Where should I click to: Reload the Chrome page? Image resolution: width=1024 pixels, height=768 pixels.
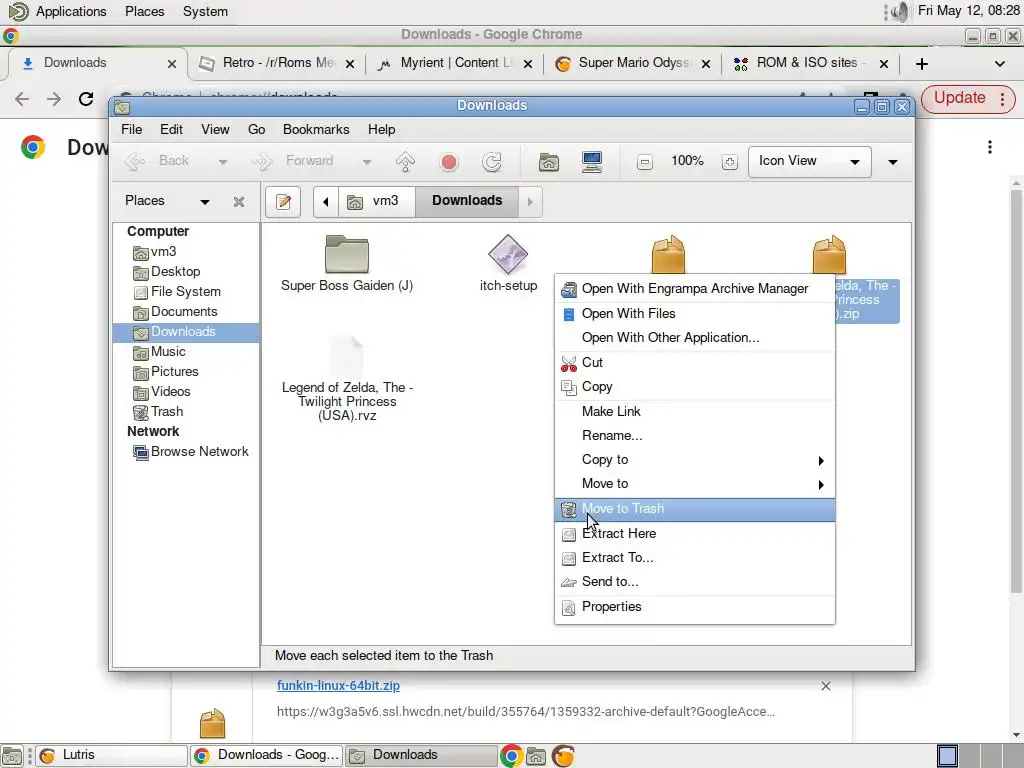[86, 99]
